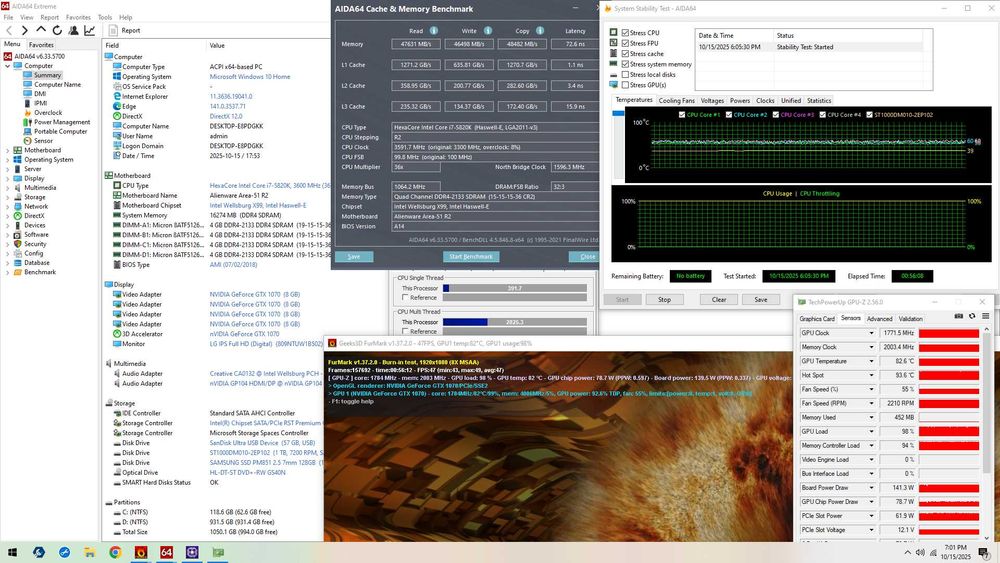Open Hot Spot sensor dropdown

click(x=871, y=375)
